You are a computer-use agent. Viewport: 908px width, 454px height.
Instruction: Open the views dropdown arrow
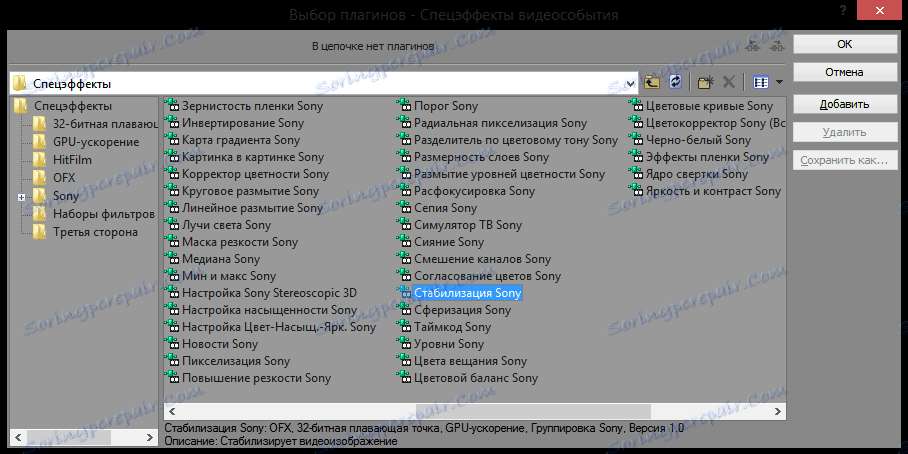point(779,82)
